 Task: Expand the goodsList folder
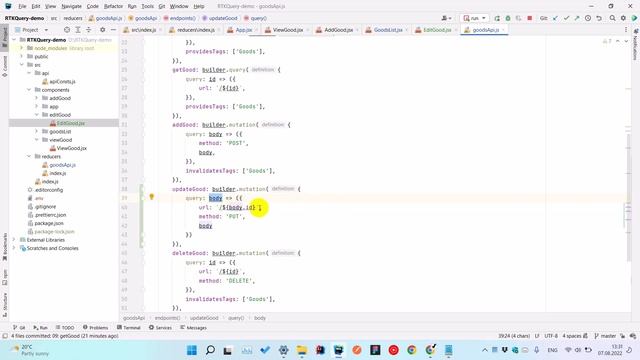36,131
